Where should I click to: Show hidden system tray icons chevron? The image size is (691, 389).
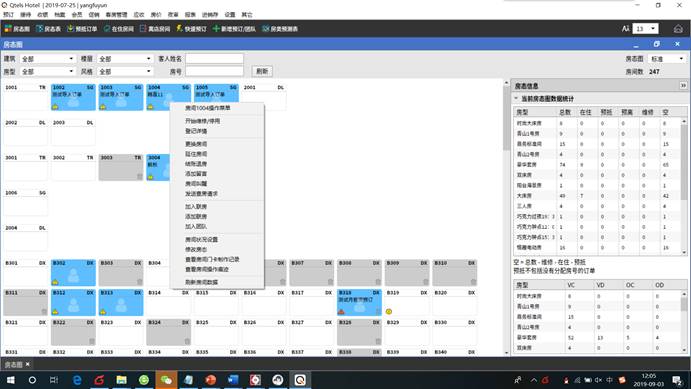(534, 380)
